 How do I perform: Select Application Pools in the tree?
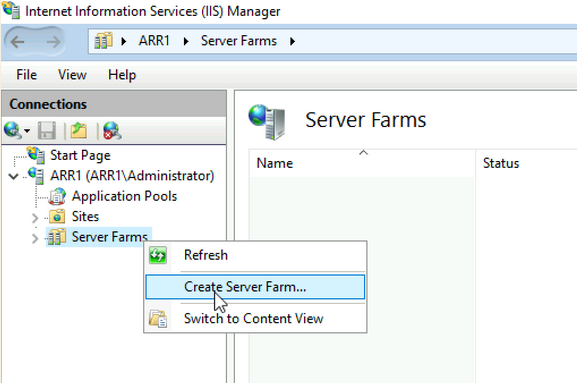(124, 196)
